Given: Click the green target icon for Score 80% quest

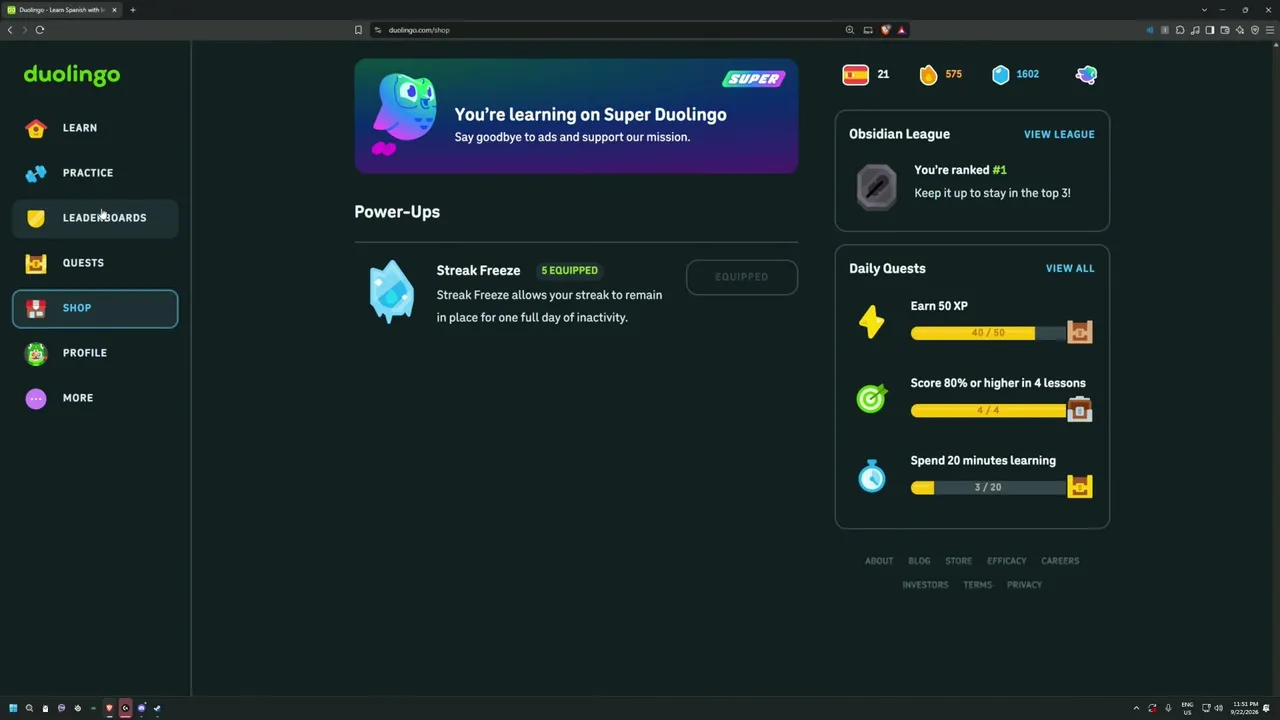Looking at the screenshot, I should pos(871,398).
